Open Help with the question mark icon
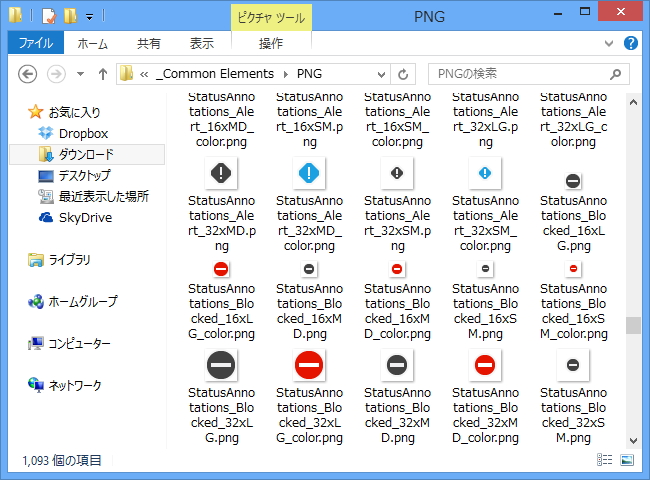This screenshot has width=650, height=480. pyautogui.click(x=631, y=43)
